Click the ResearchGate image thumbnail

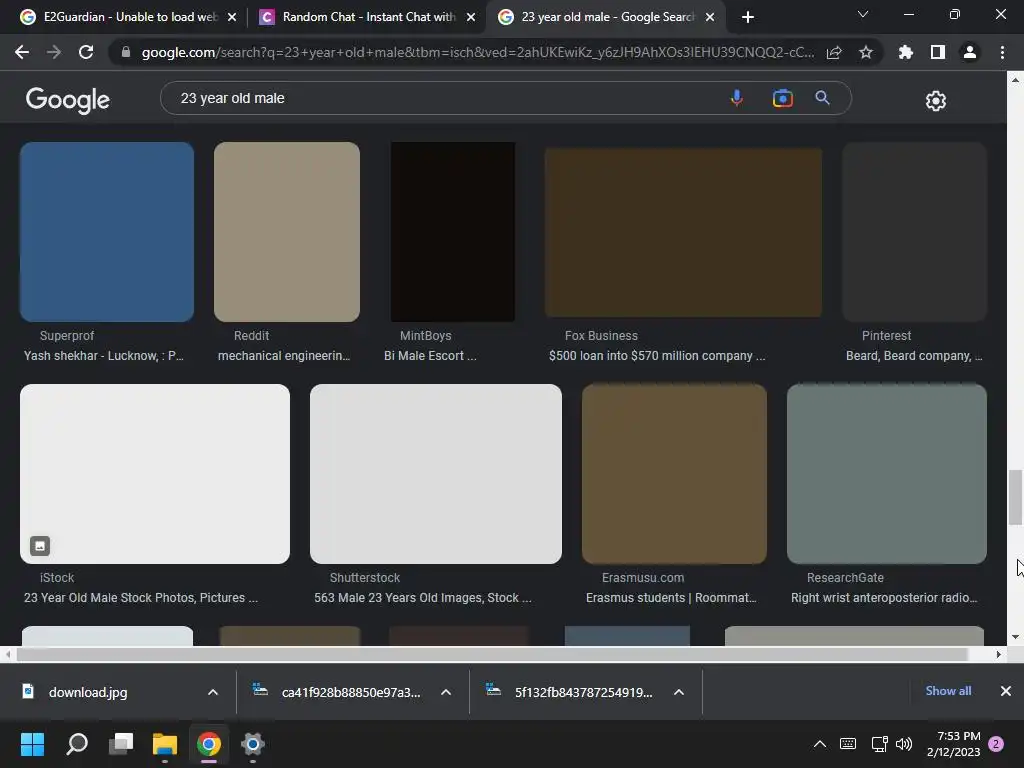pos(887,474)
